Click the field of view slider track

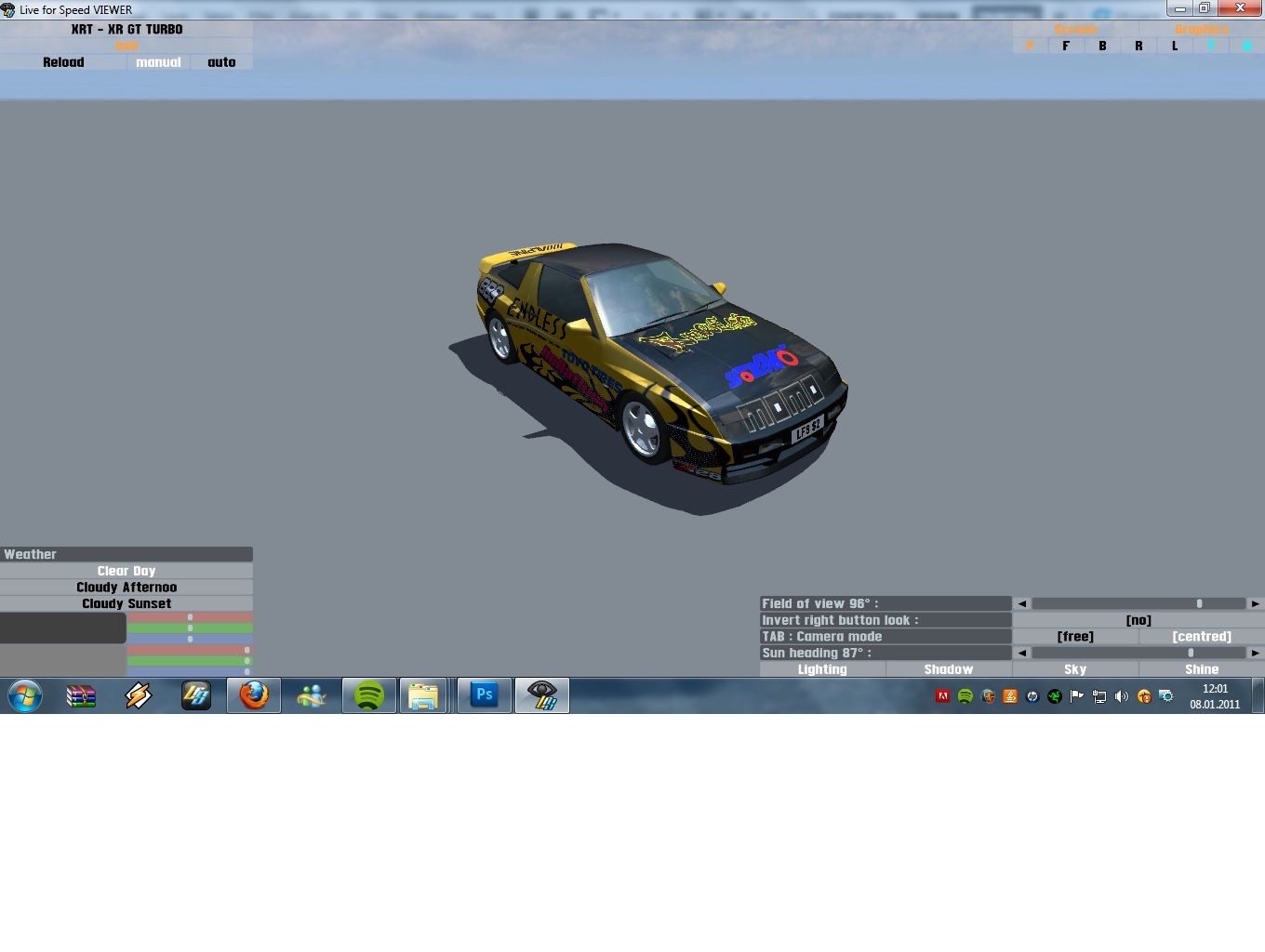pos(1138,603)
